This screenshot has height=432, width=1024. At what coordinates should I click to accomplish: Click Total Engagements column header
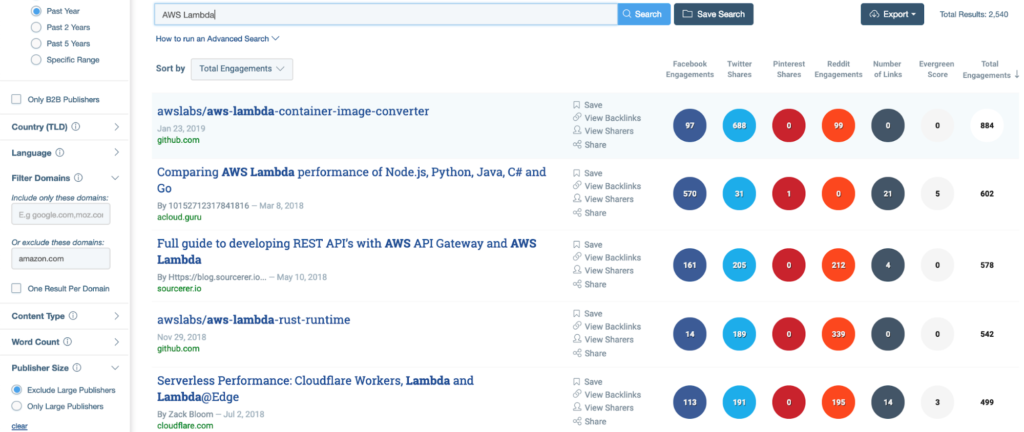(x=989, y=70)
